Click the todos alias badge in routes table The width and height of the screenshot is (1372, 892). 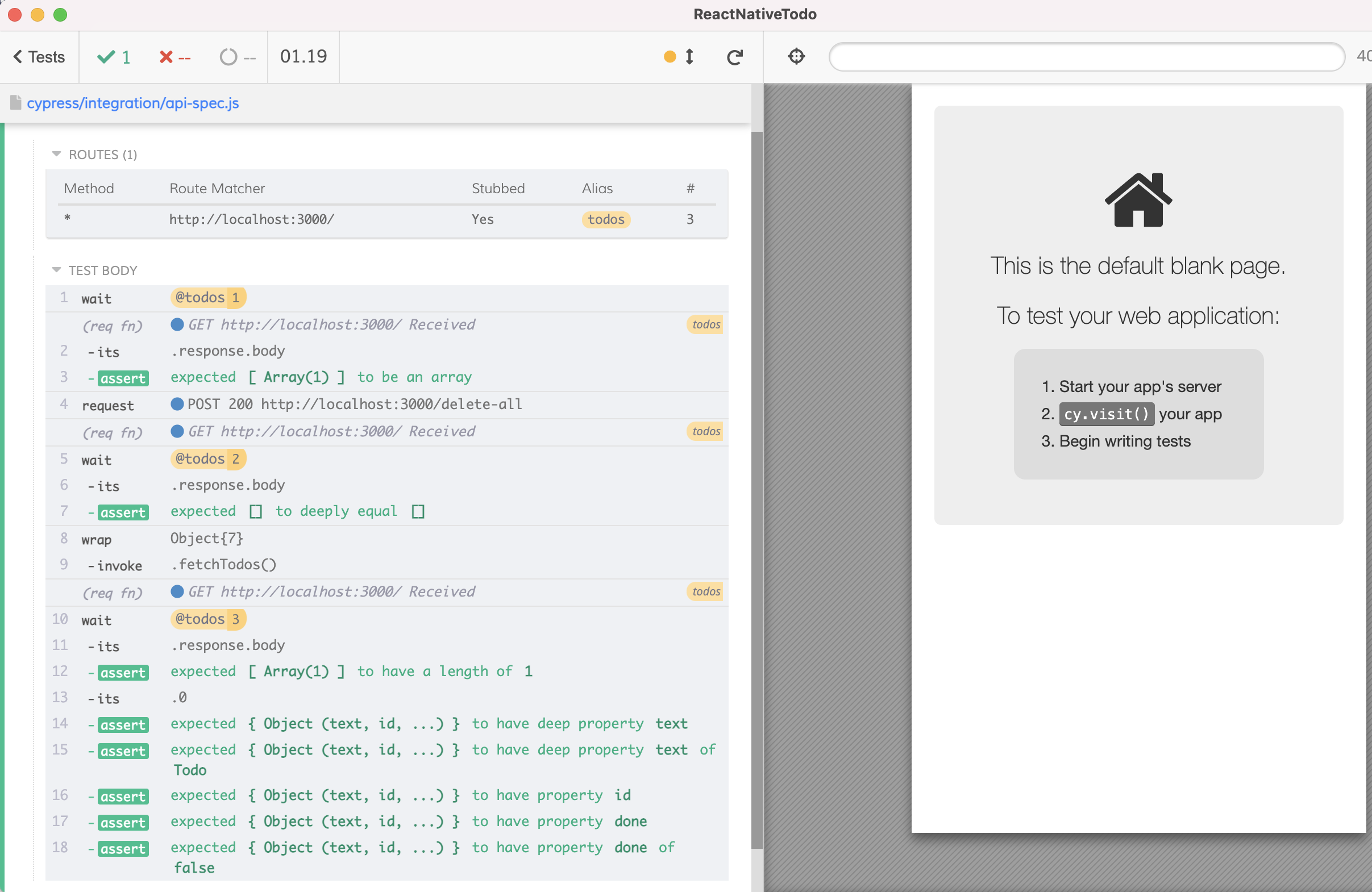606,219
